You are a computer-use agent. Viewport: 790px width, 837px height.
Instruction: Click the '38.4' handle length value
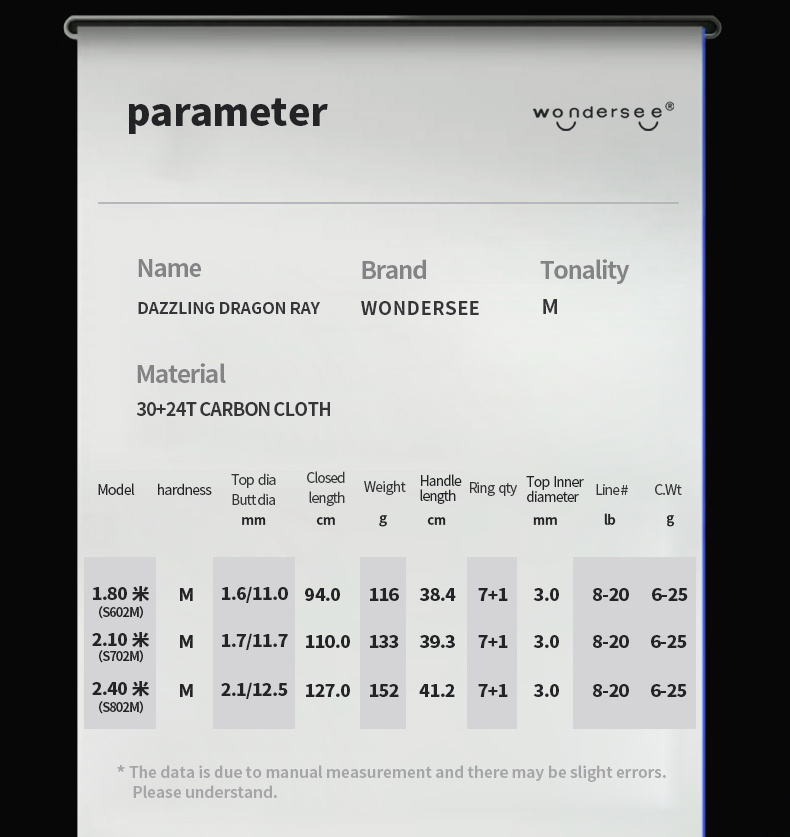pos(437,595)
